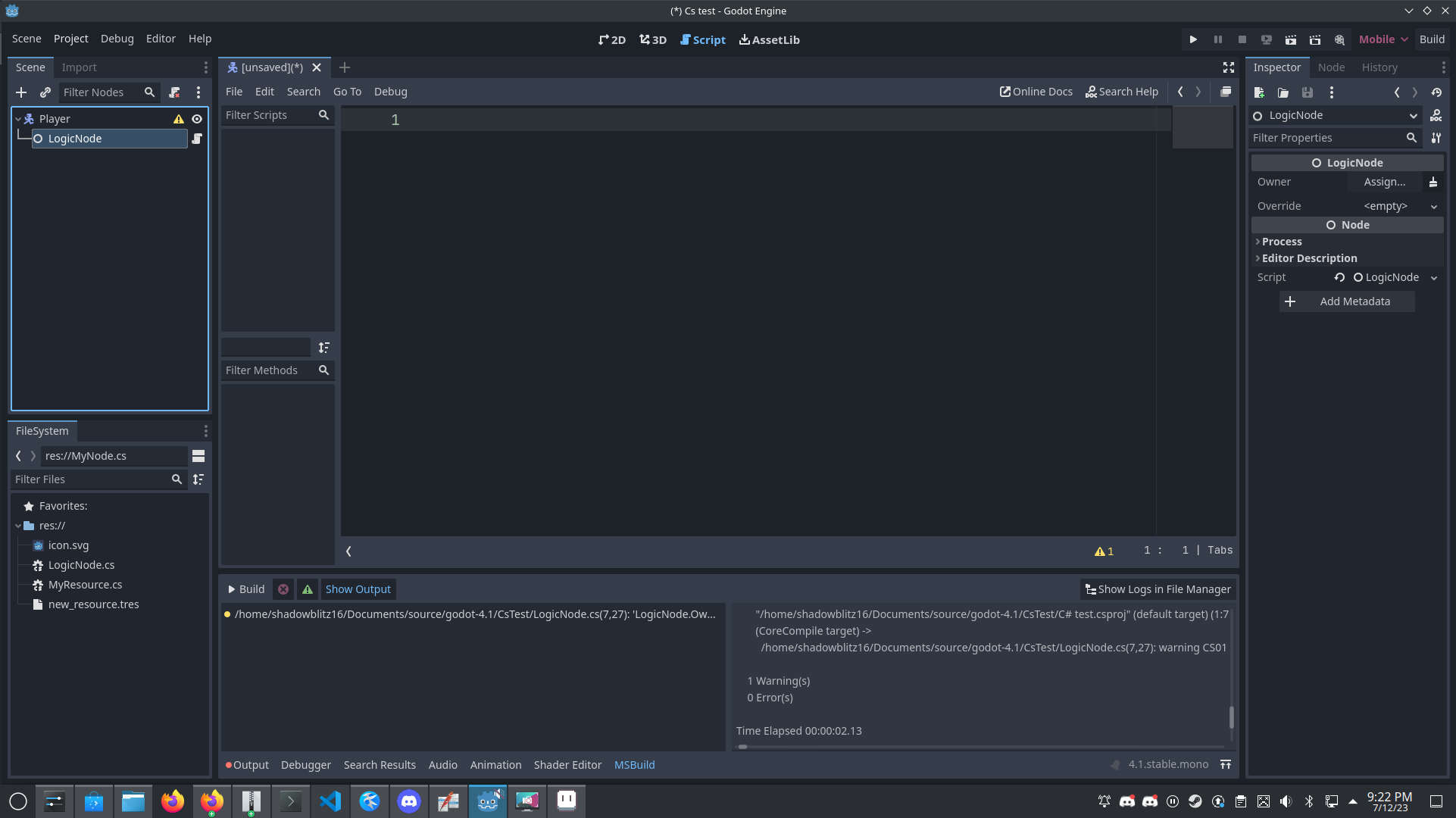
Task: Click the Build button in the toolbar
Action: tap(1432, 39)
